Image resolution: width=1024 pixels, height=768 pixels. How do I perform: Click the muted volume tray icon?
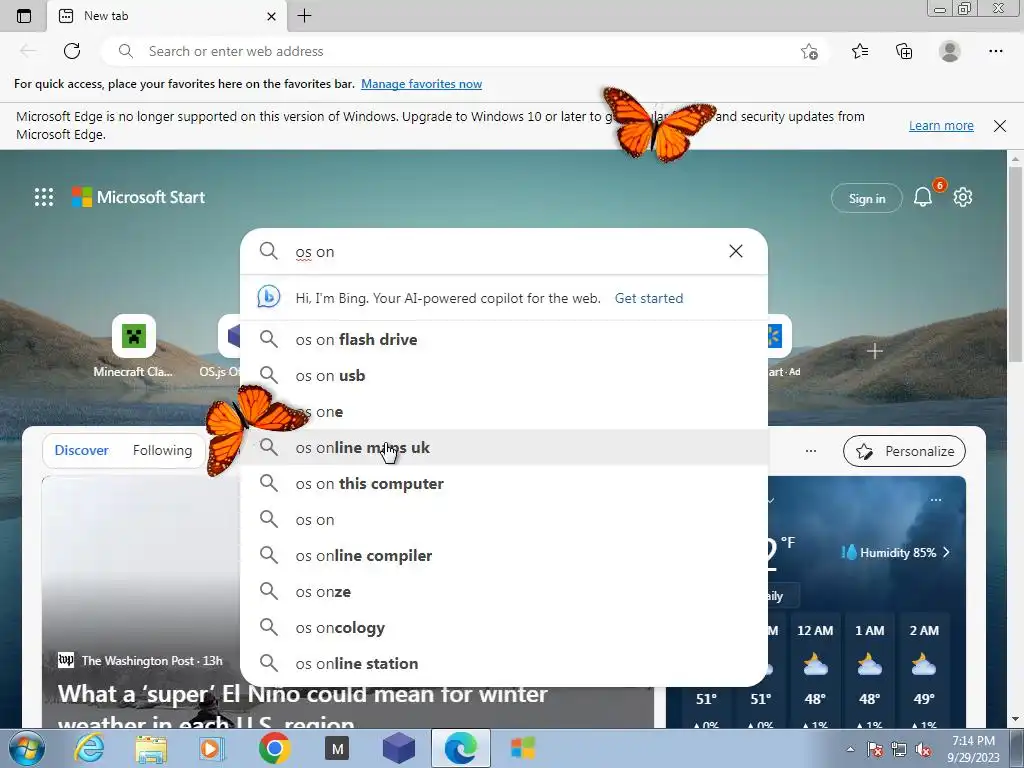923,750
